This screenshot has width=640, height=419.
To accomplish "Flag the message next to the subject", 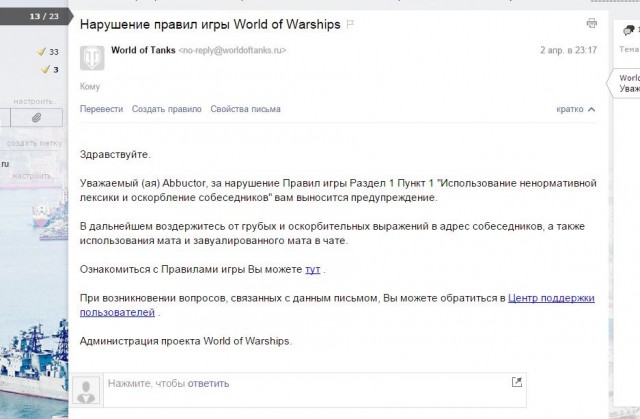I will pyautogui.click(x=350, y=24).
